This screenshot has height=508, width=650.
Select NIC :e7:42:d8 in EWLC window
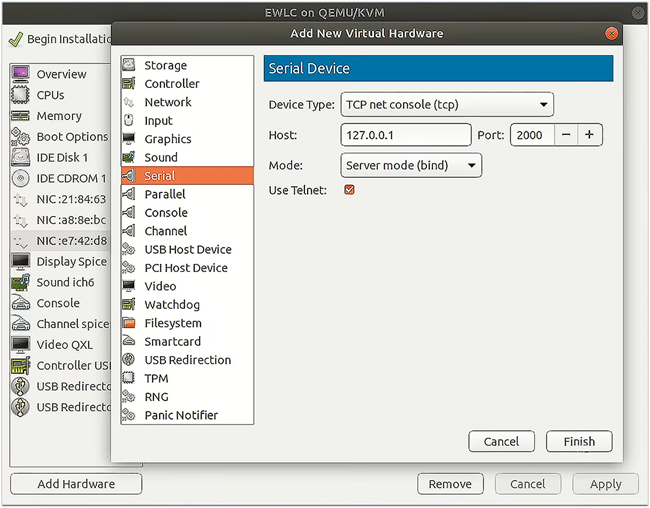pos(61,241)
